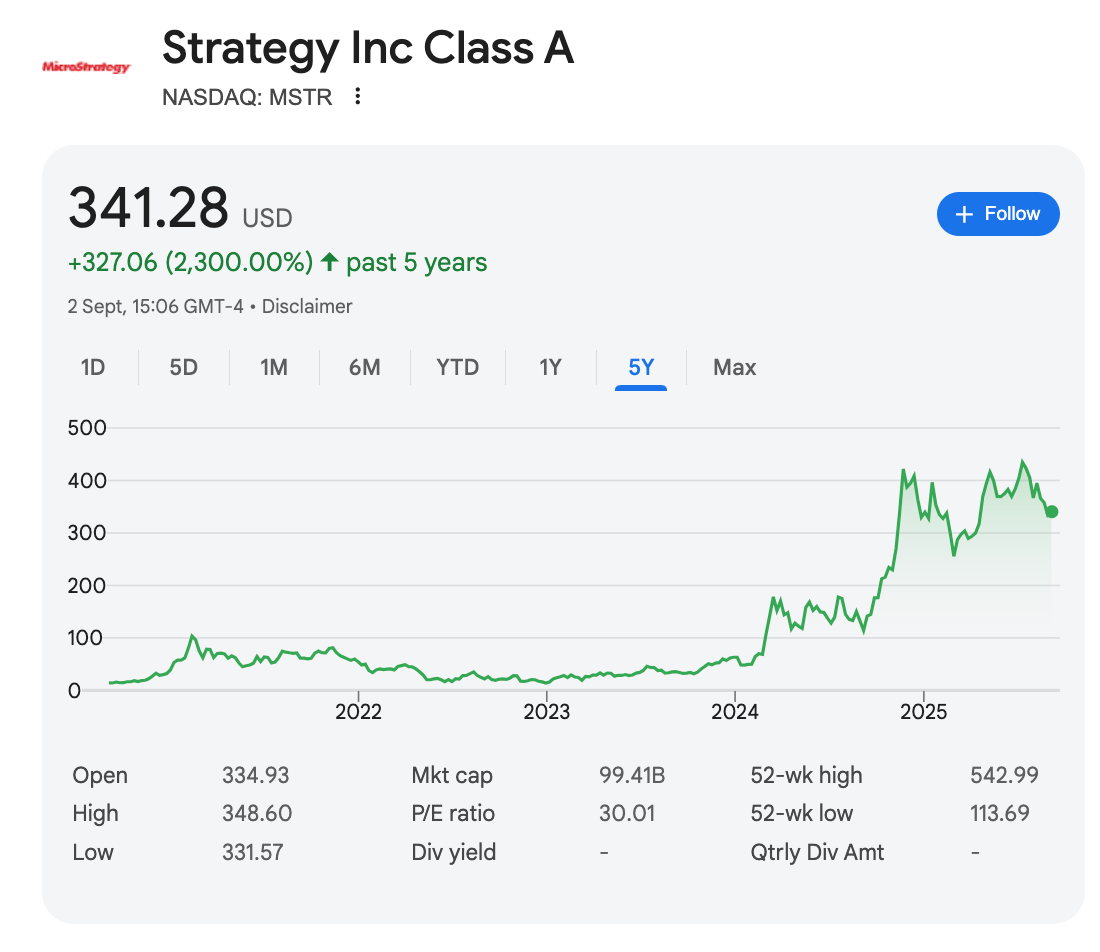The height and width of the screenshot is (952, 1100).
Task: Click the Mkt cap value 99.41B
Action: coord(632,775)
